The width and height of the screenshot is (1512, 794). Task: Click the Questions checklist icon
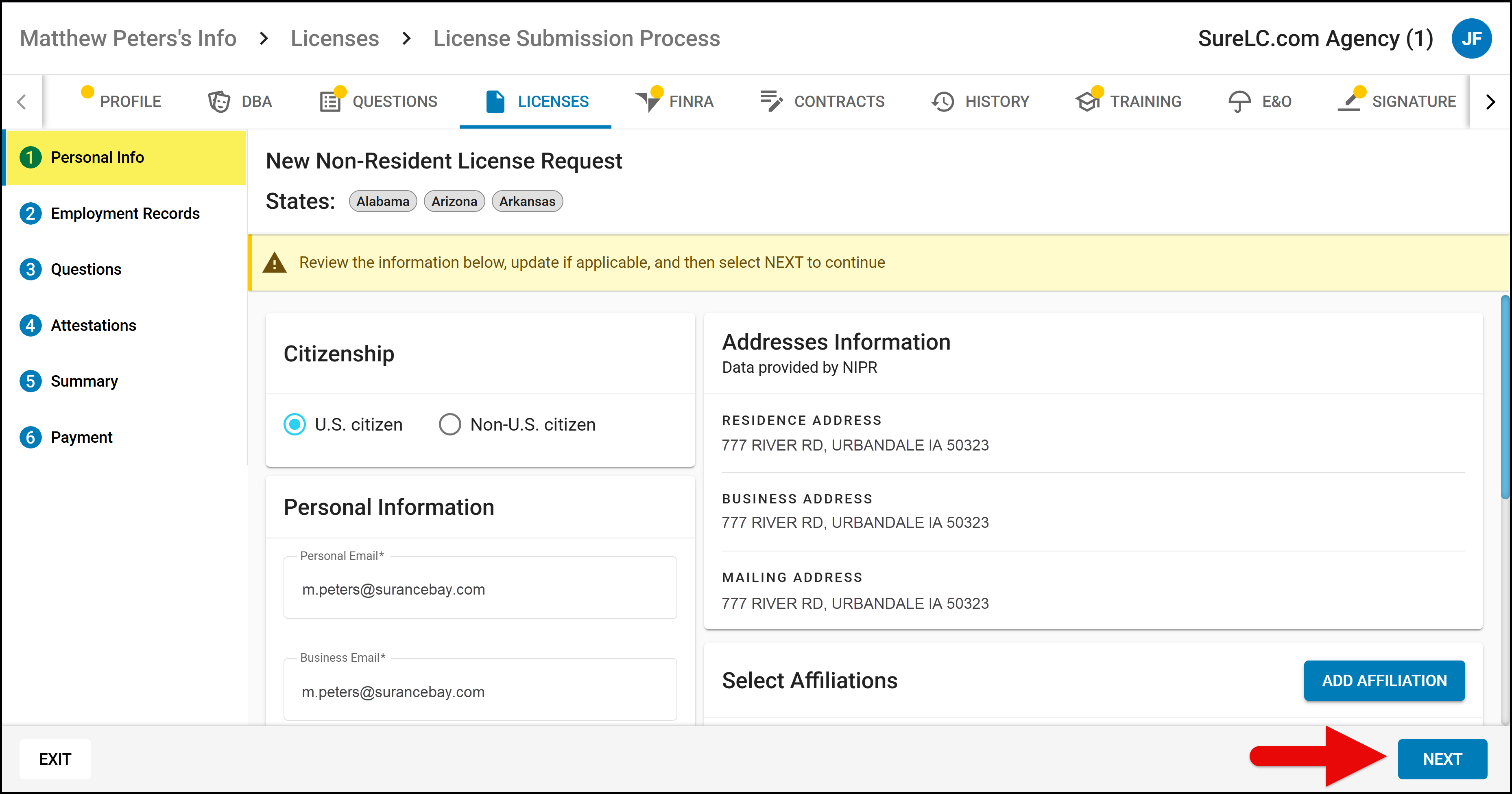[330, 102]
